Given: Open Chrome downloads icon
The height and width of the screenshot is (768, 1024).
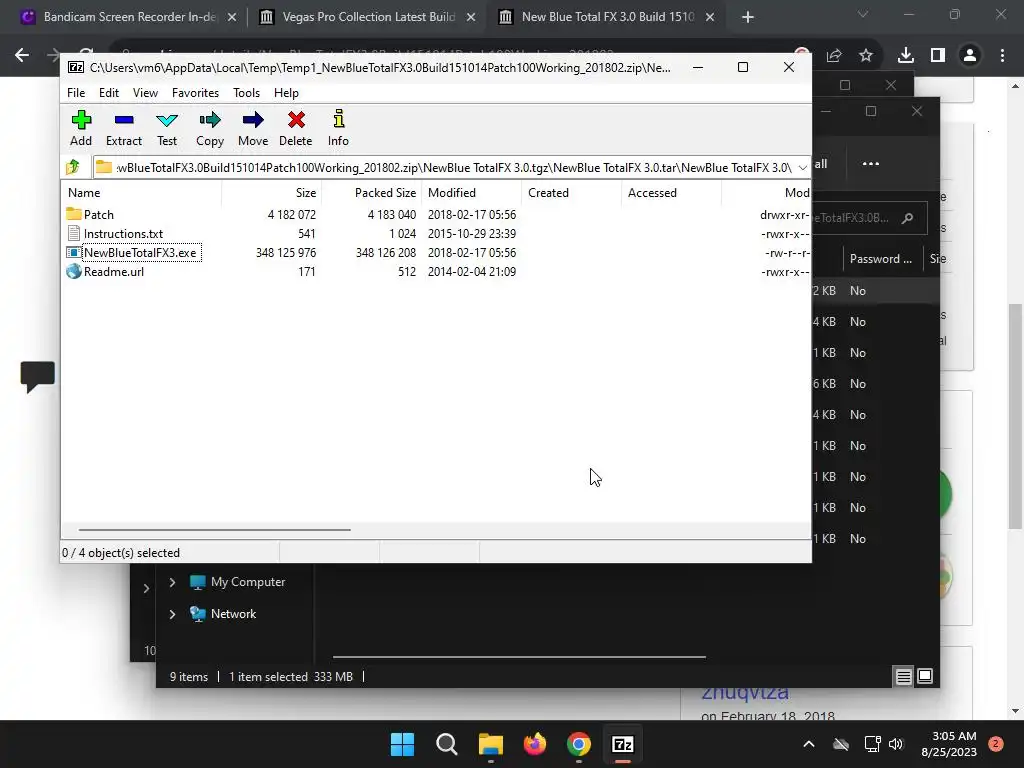Looking at the screenshot, I should point(906,56).
